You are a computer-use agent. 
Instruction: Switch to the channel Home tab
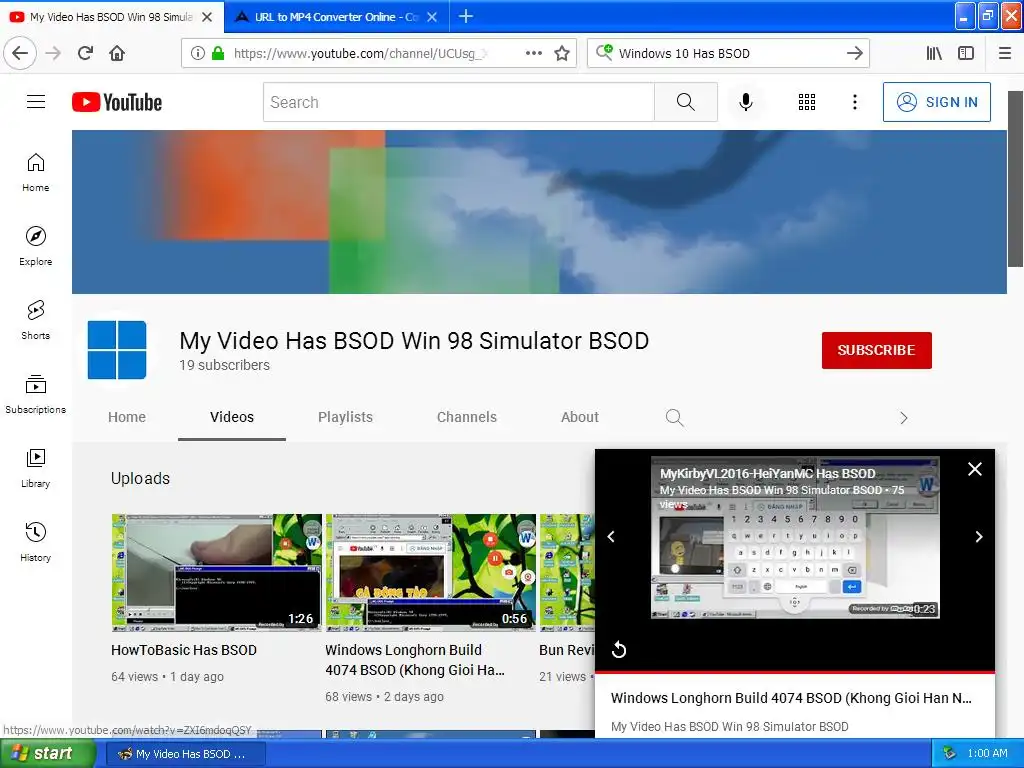coord(127,417)
